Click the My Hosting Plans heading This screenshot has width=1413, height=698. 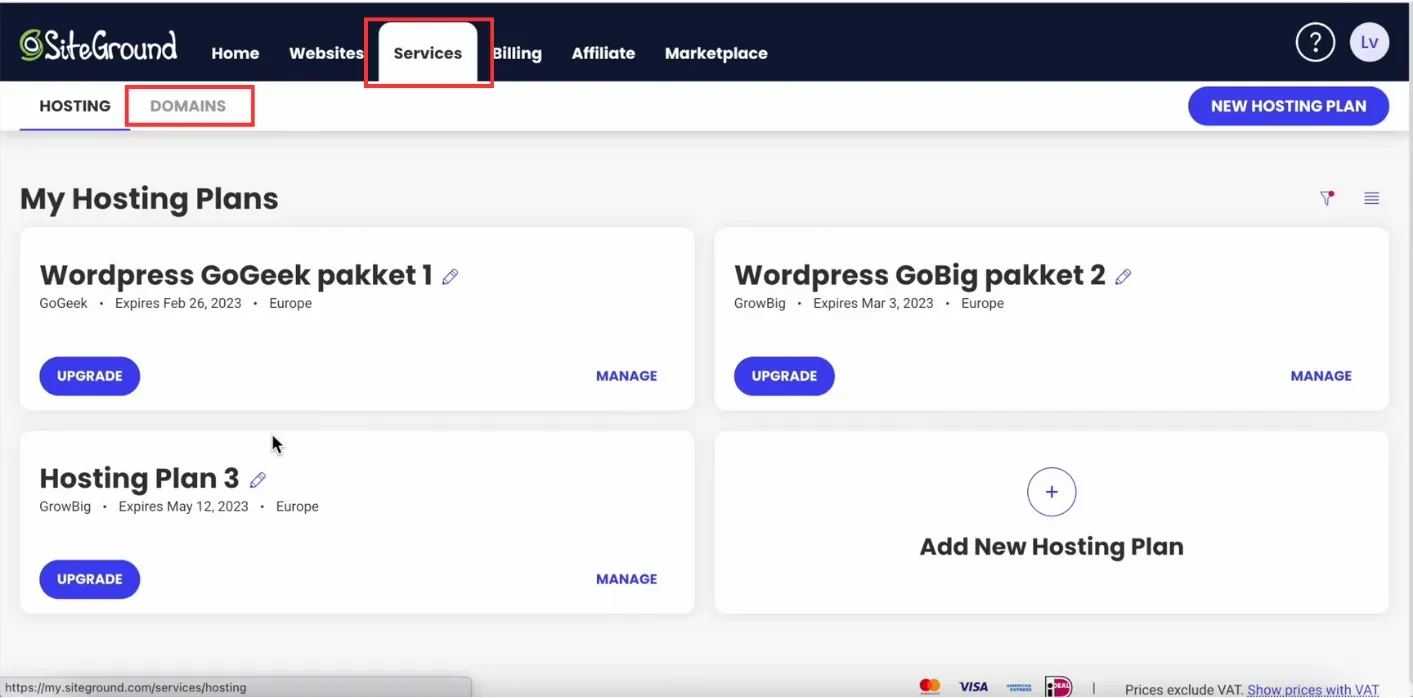149,199
